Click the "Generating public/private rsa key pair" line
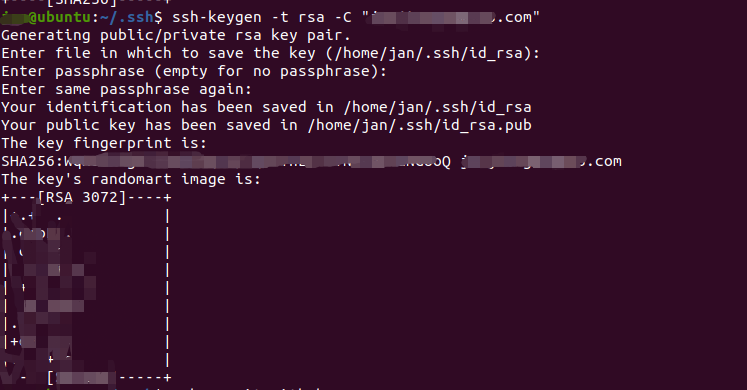Screen dimensions: 747x390 [176, 36]
